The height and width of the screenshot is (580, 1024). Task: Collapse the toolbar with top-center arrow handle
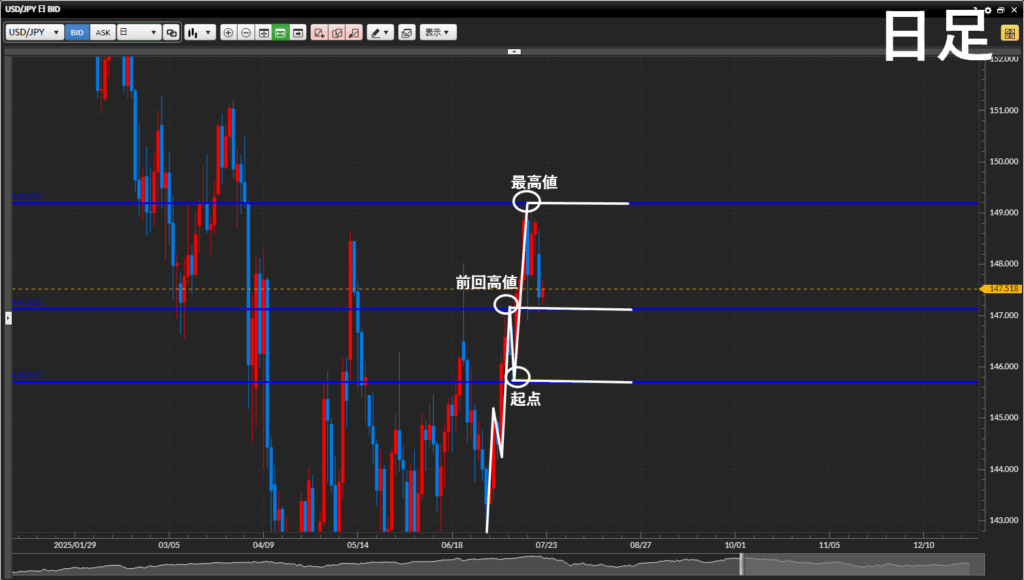[x=515, y=51]
